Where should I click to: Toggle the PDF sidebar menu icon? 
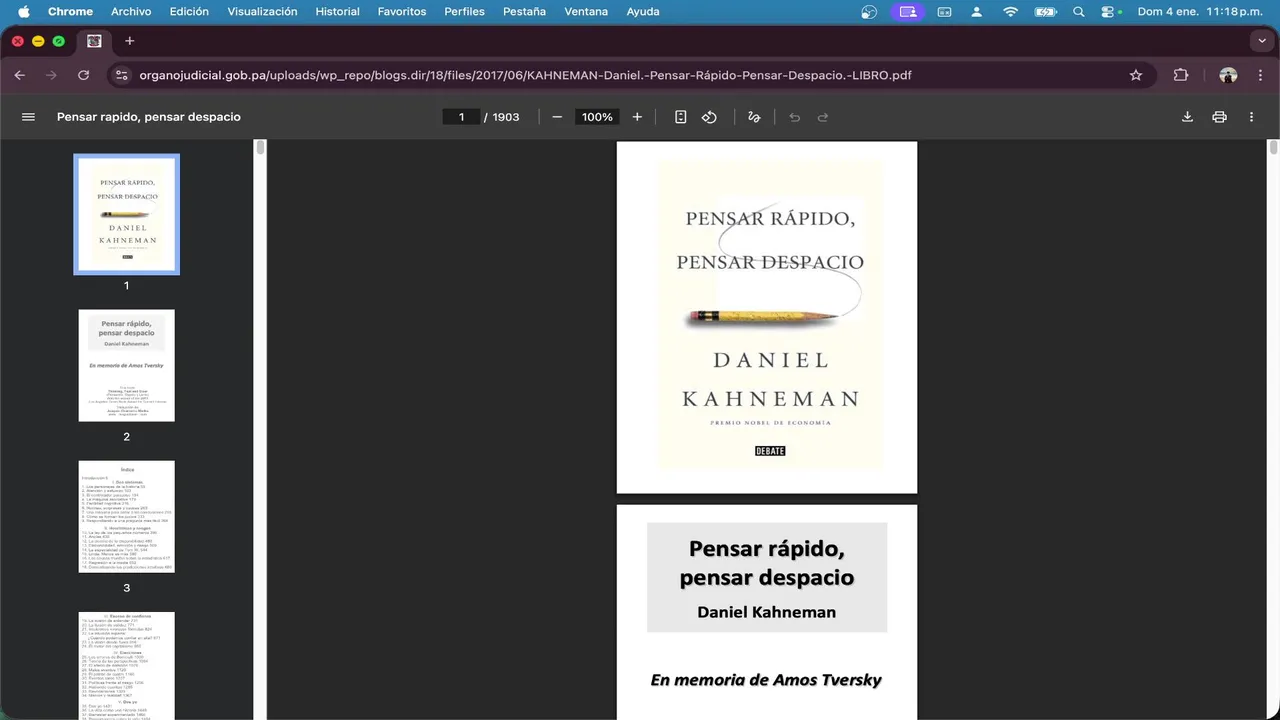click(28, 117)
